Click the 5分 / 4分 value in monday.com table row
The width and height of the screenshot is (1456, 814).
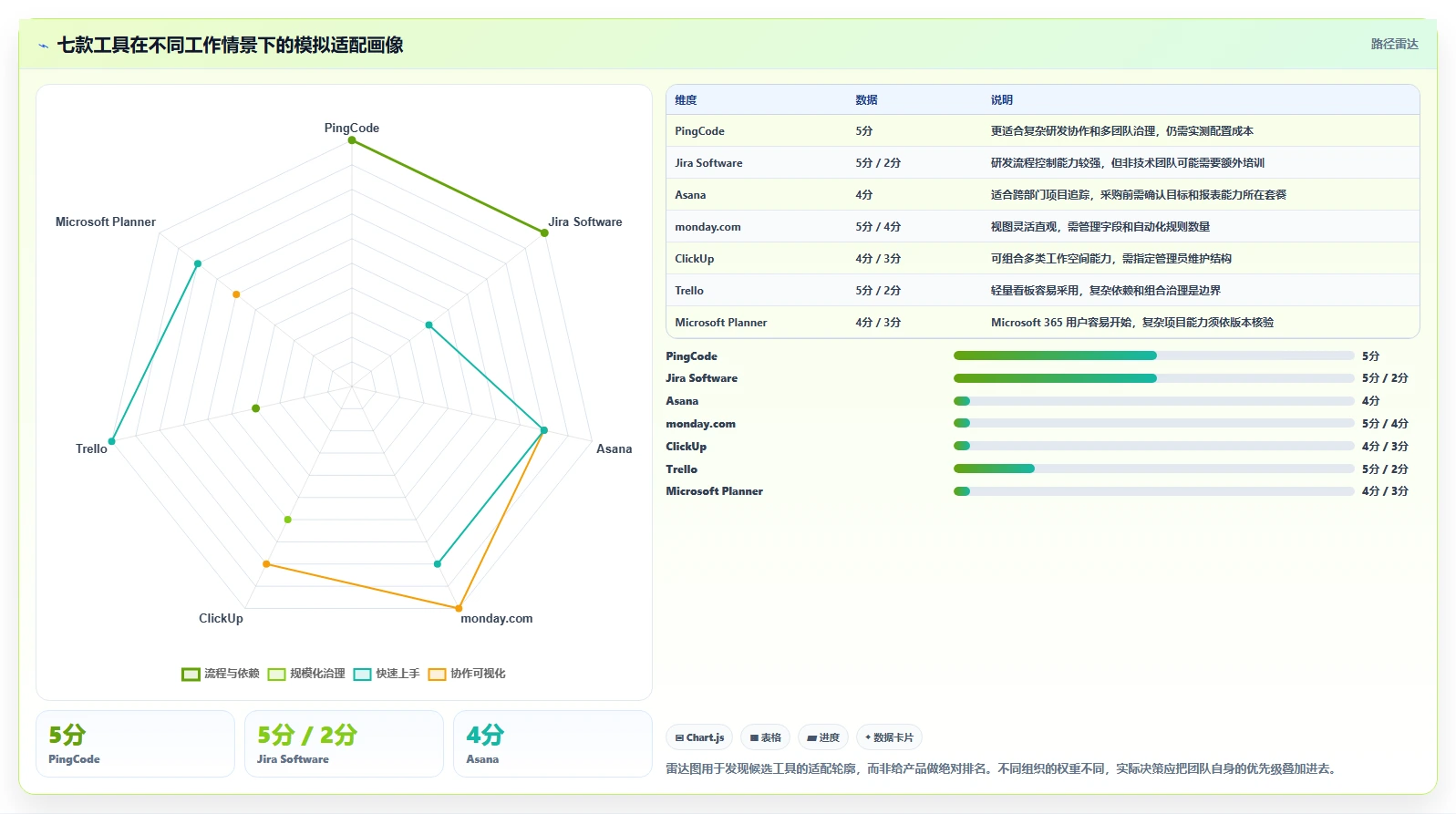[878, 227]
